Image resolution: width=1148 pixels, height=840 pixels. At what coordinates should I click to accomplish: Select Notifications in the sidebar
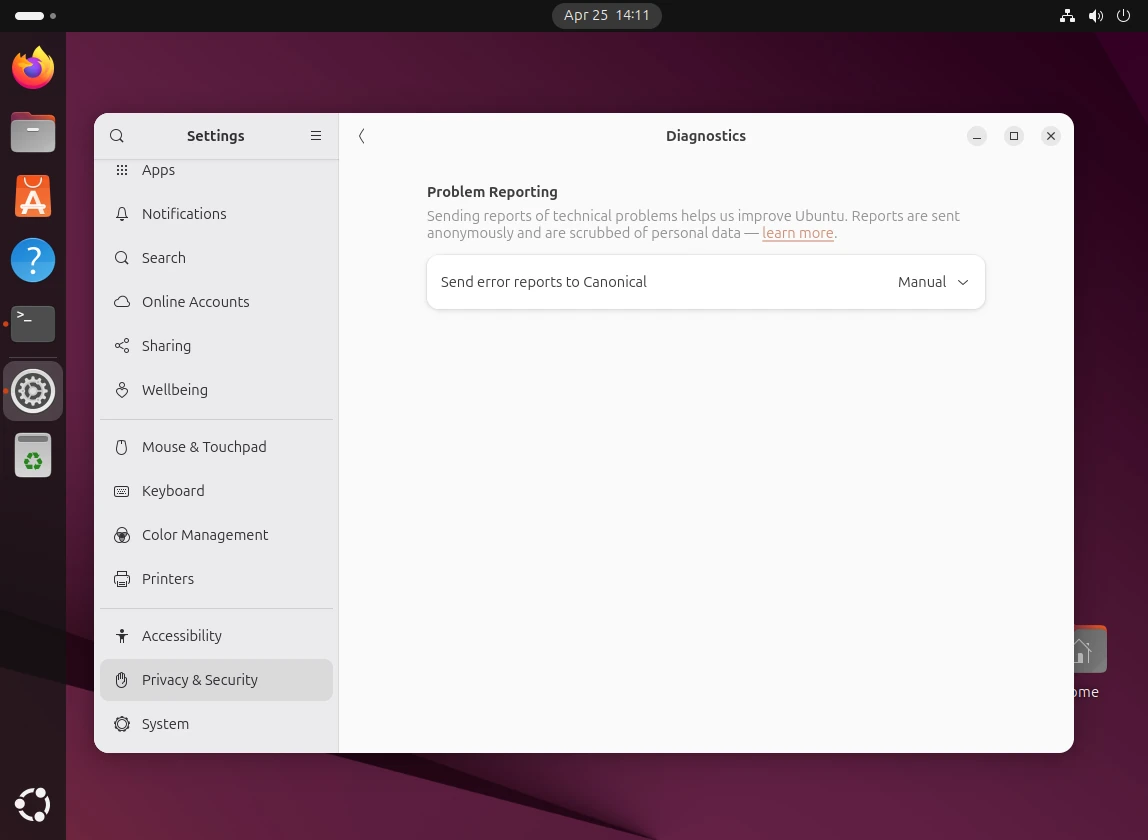[184, 214]
